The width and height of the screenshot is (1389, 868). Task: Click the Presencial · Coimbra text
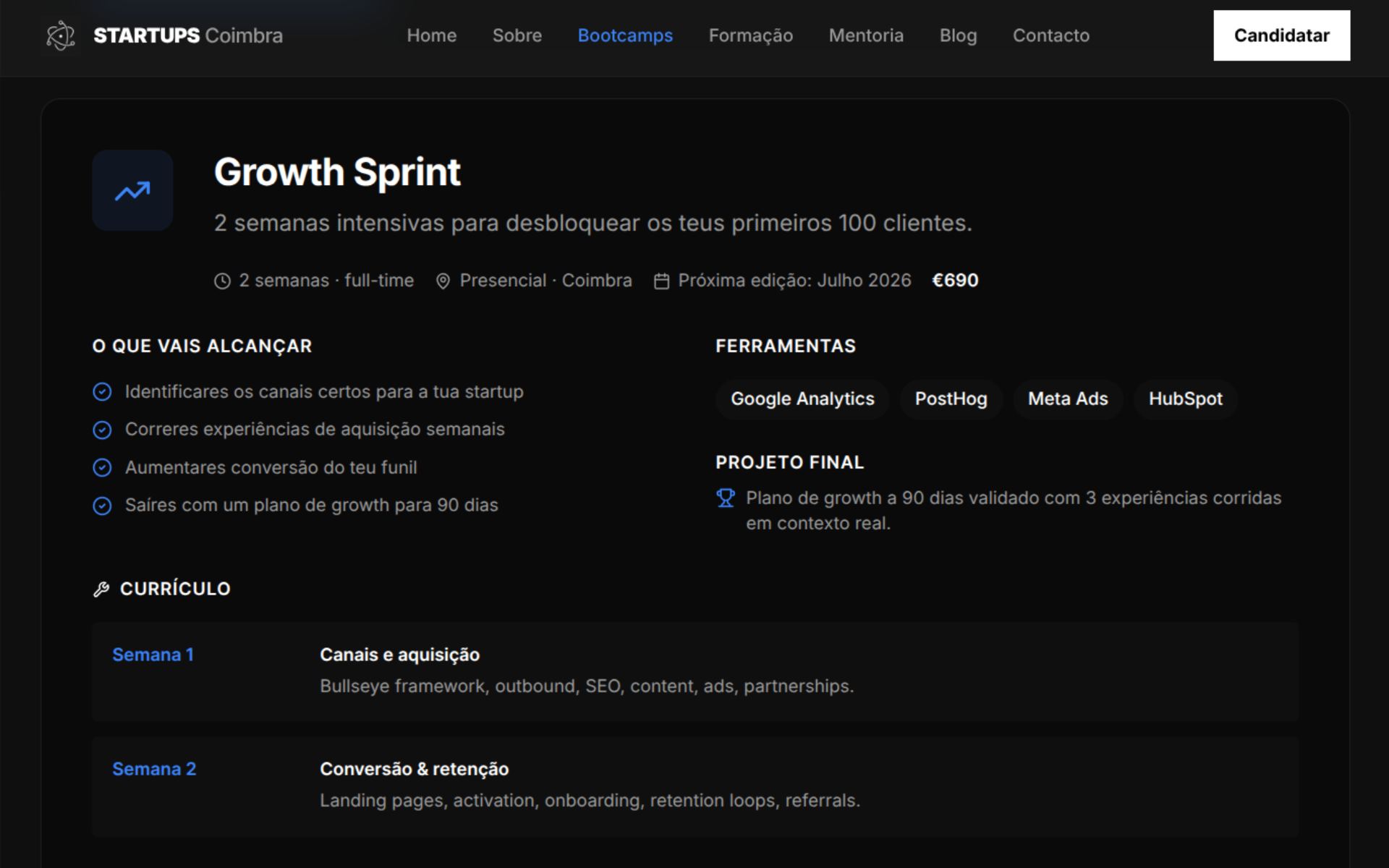(x=545, y=281)
